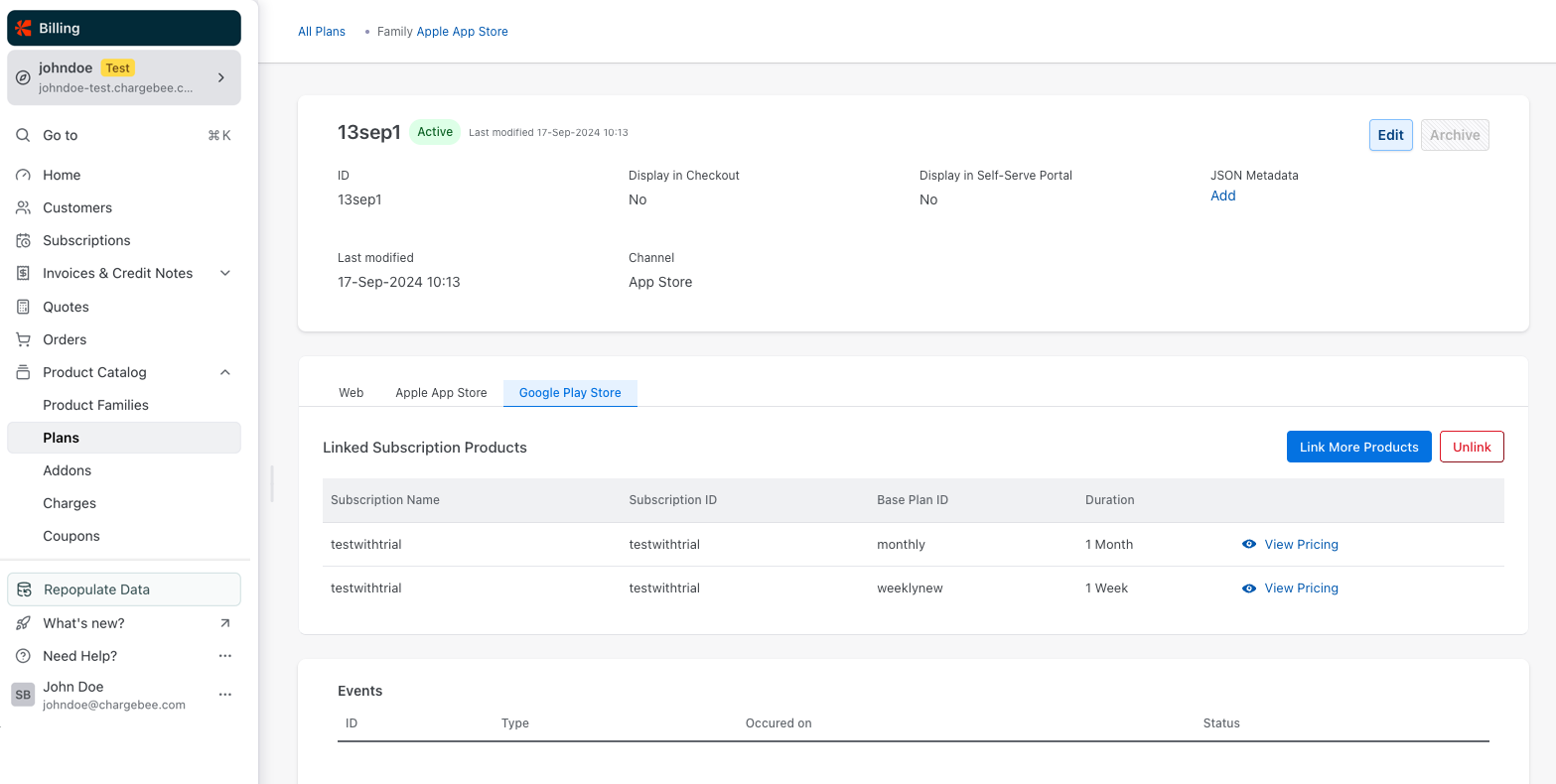The width and height of the screenshot is (1556, 784).
Task: Click the Quotes calculator icon
Action: pos(23,307)
